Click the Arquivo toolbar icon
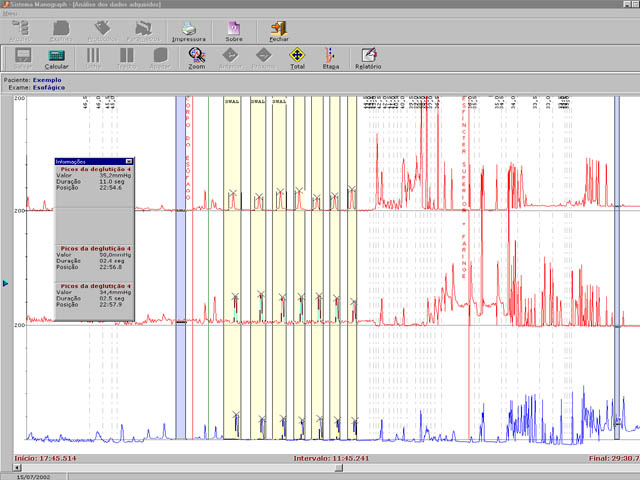Image resolution: width=640 pixels, height=480 pixels. (20, 28)
